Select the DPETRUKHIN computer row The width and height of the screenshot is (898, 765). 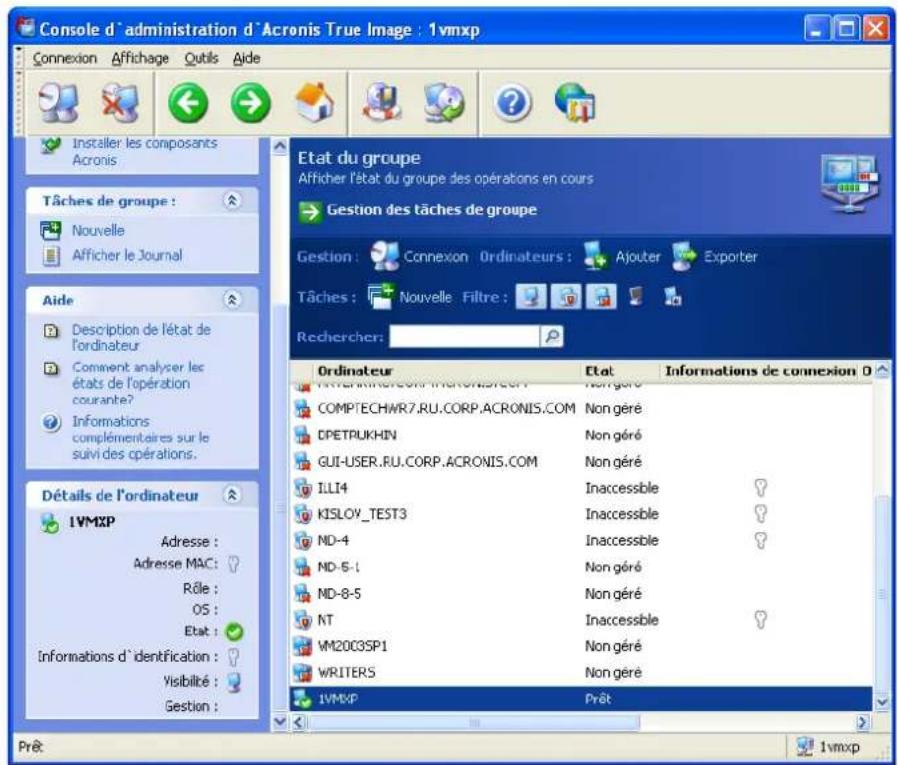(581, 435)
